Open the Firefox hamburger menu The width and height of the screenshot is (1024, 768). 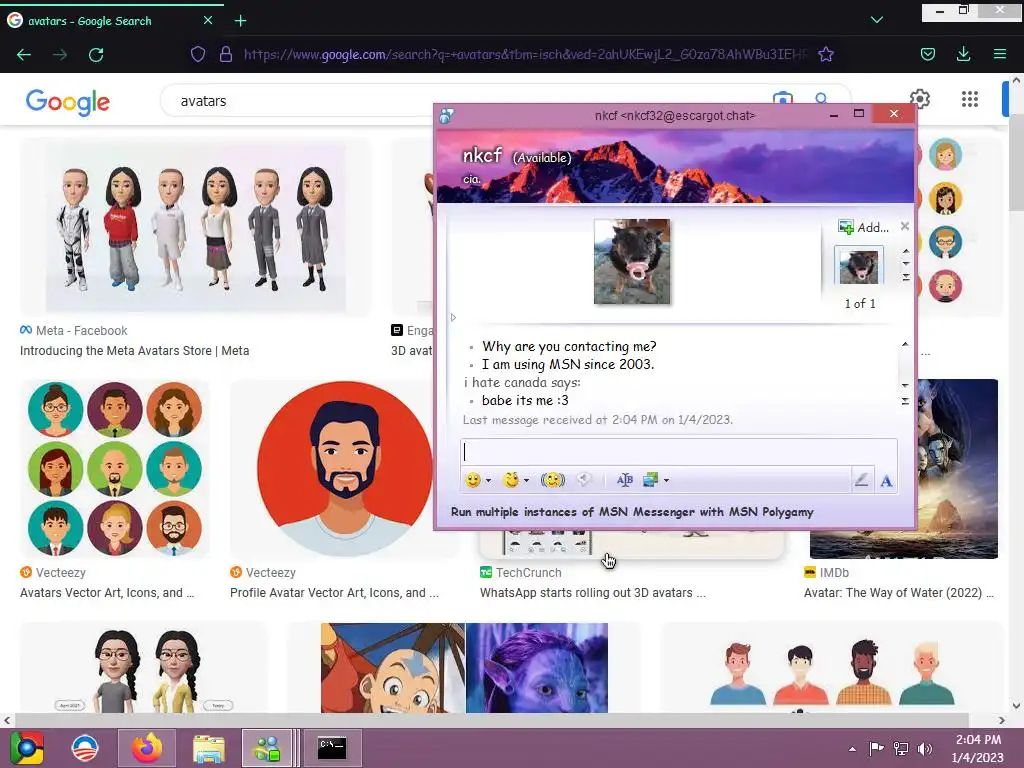(x=1000, y=54)
